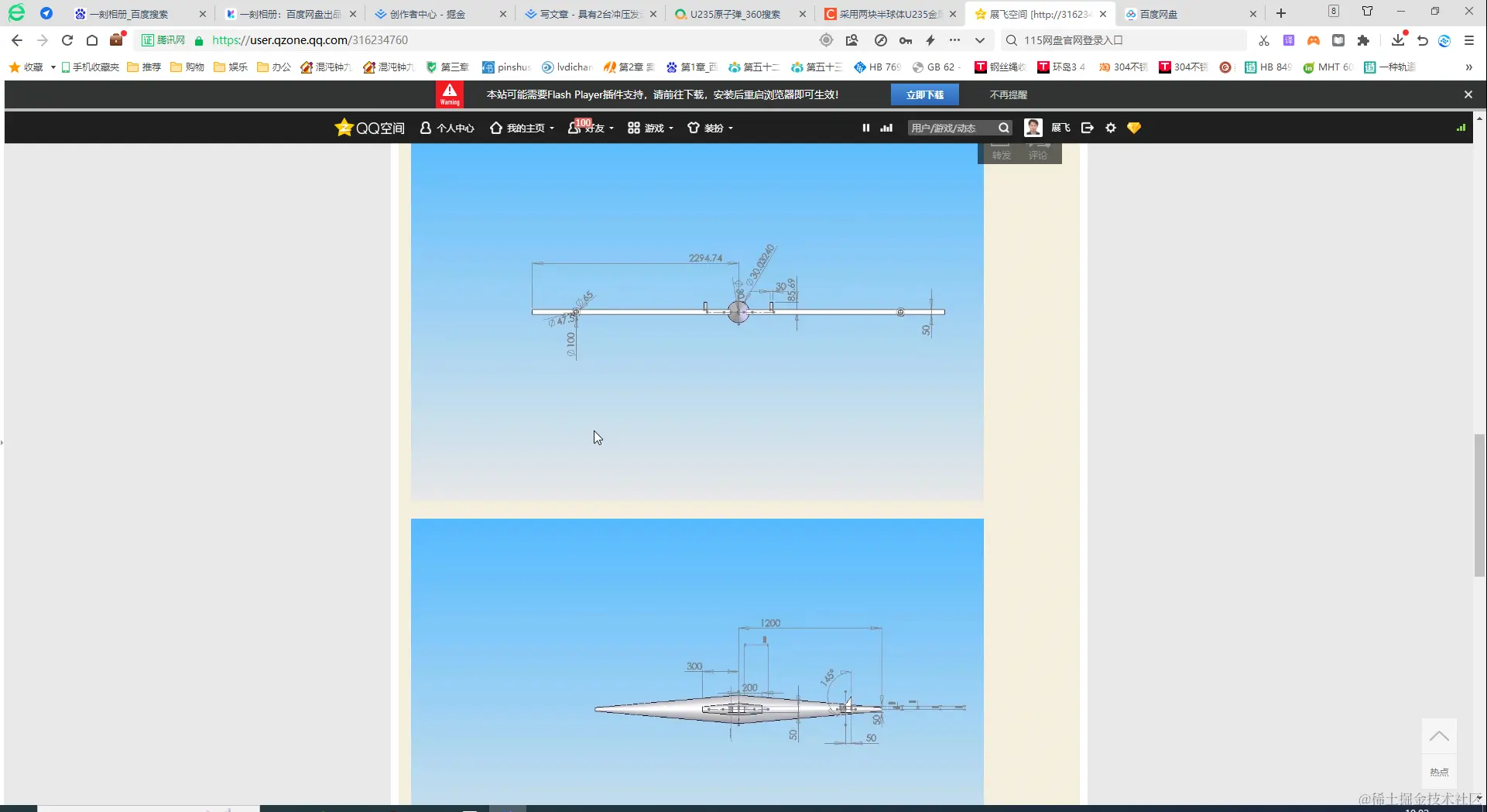Click 不再提醒 to dismiss Flash warning
Viewport: 1487px width, 812px height.
pyautogui.click(x=1007, y=94)
